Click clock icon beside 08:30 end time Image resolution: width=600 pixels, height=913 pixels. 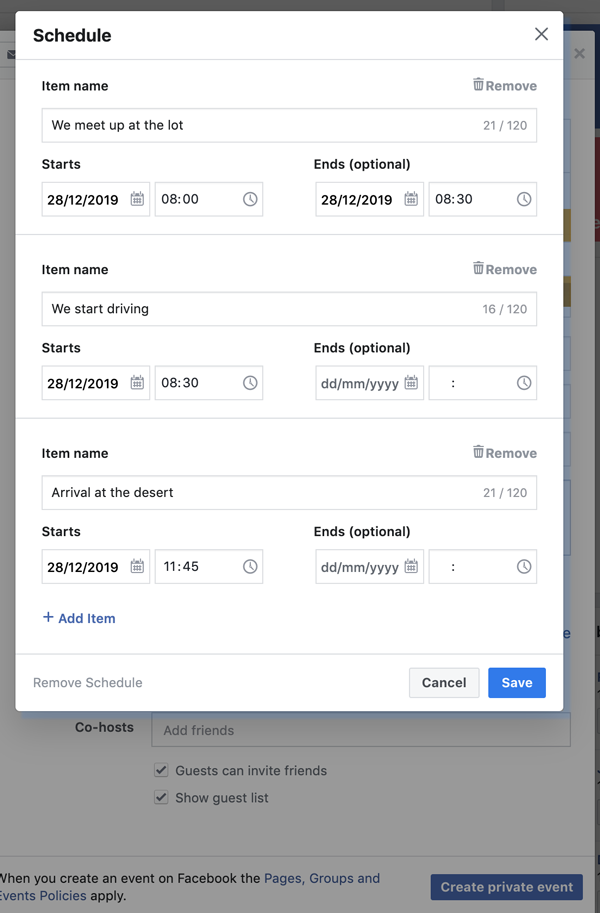pos(524,199)
